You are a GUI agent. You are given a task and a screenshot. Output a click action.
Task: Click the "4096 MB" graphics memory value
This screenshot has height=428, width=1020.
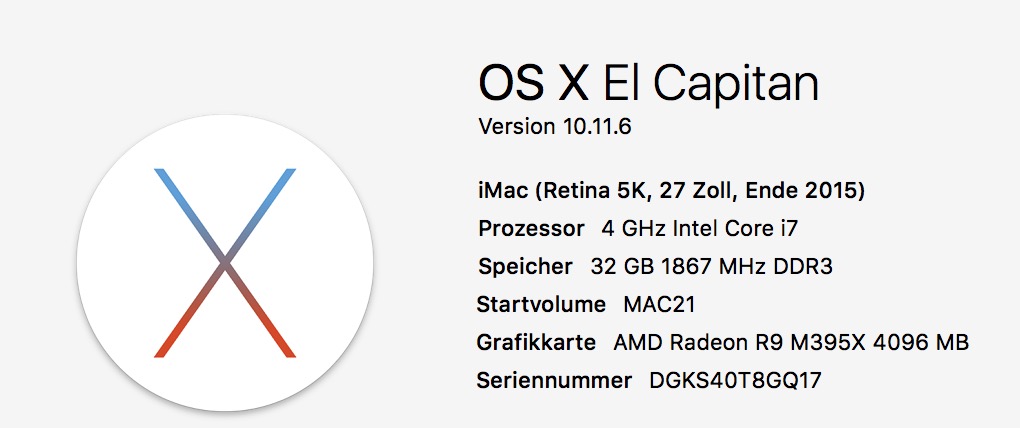[x=928, y=343]
